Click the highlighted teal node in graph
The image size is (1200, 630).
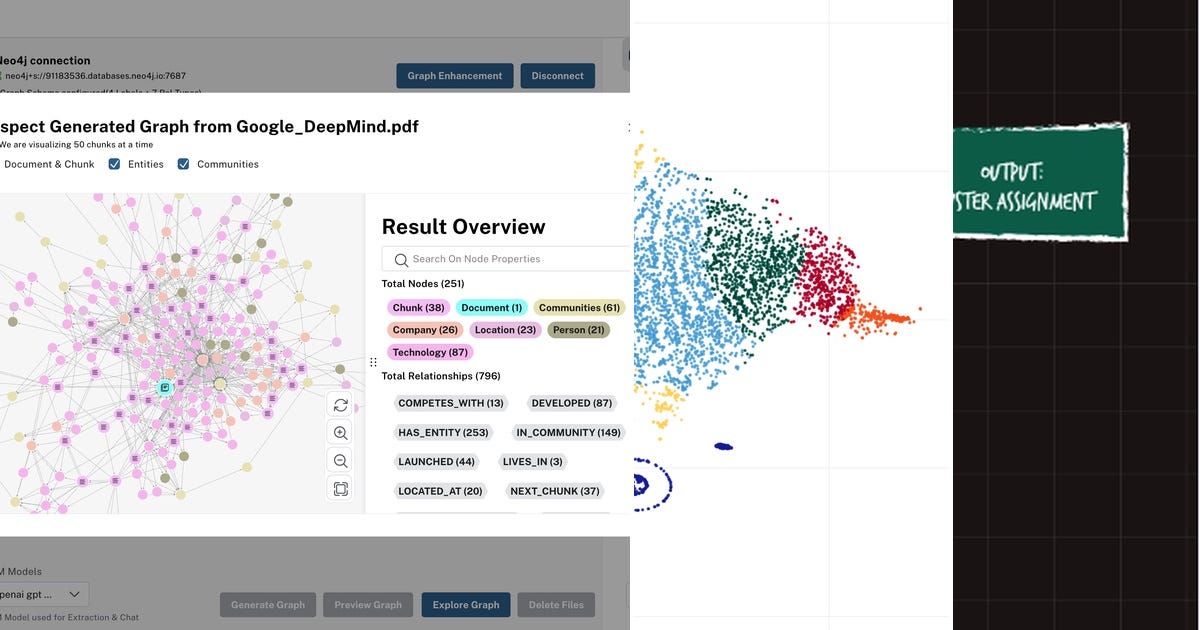pyautogui.click(x=164, y=387)
